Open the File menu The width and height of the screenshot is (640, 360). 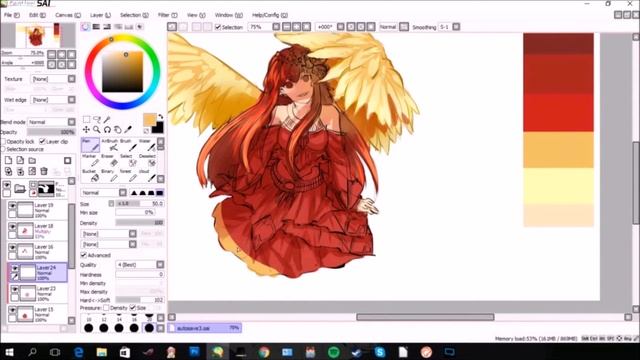click(x=12, y=15)
